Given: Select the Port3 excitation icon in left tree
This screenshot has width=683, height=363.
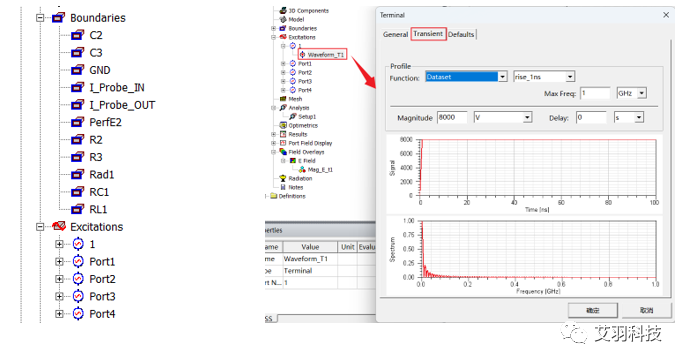Looking at the screenshot, I should pyautogui.click(x=78, y=296).
